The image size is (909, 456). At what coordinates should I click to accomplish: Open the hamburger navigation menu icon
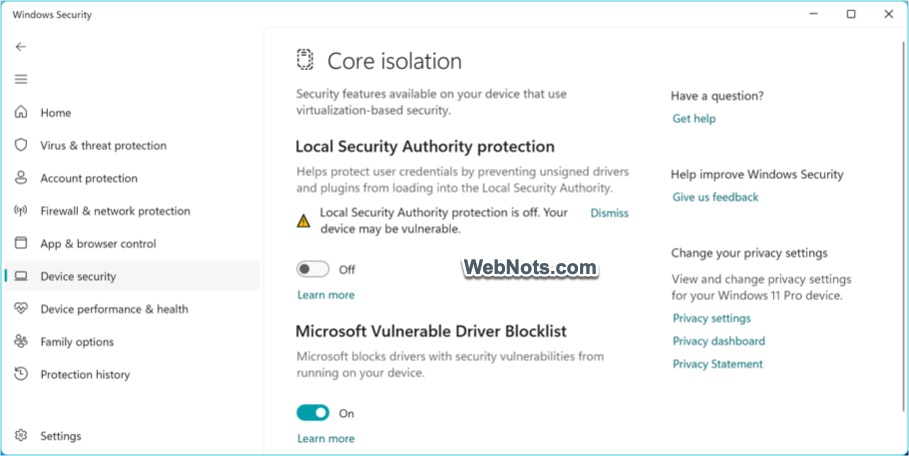(x=21, y=79)
